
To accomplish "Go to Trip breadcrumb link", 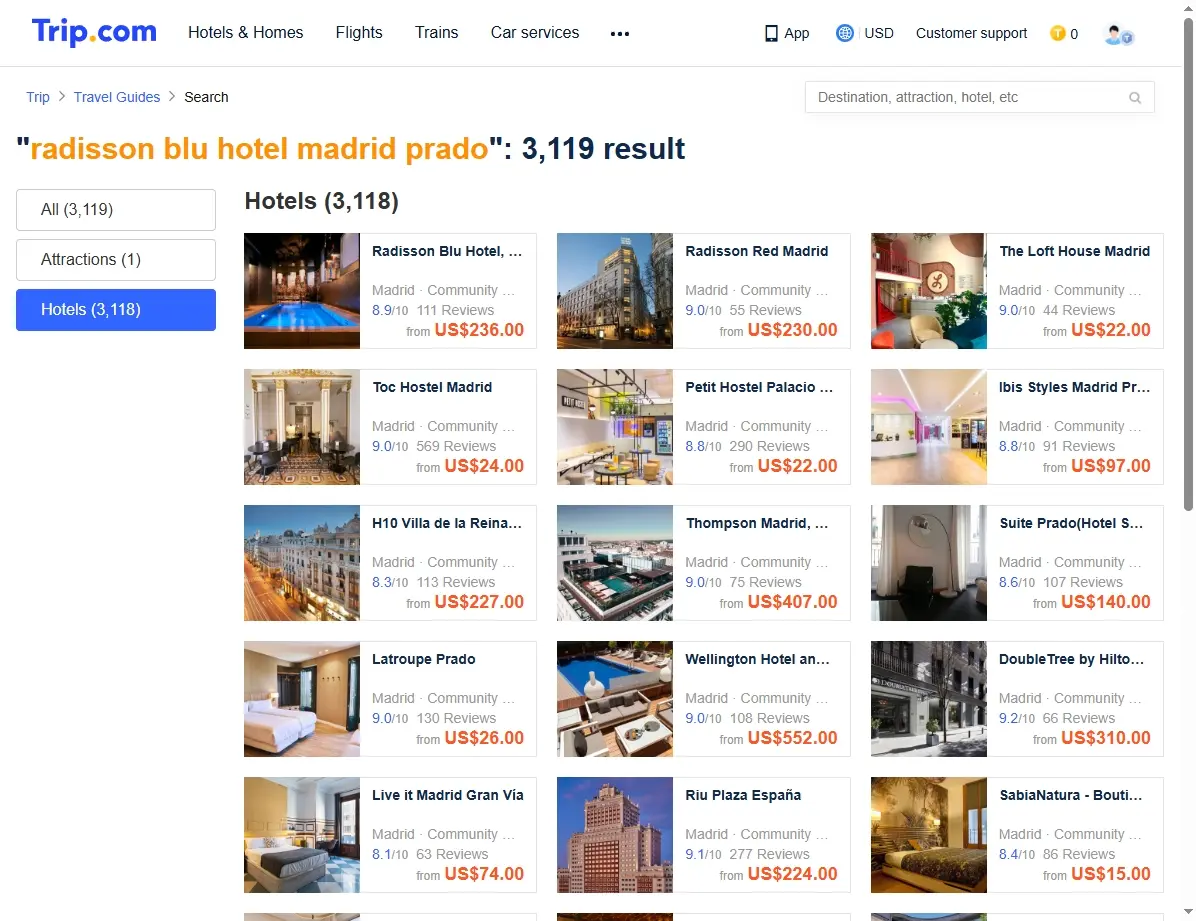I will click(x=37, y=97).
